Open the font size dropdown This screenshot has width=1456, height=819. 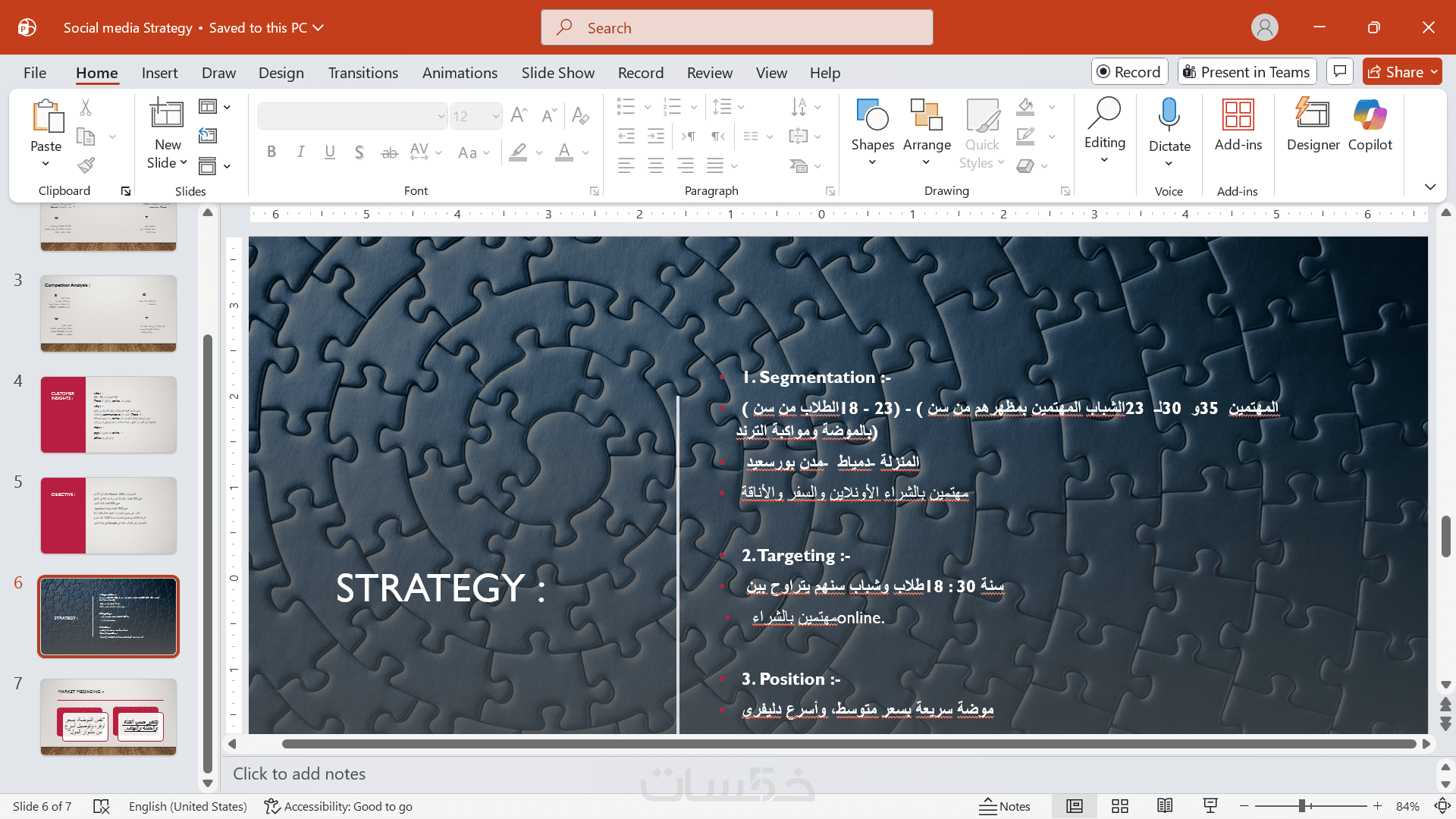[496, 117]
